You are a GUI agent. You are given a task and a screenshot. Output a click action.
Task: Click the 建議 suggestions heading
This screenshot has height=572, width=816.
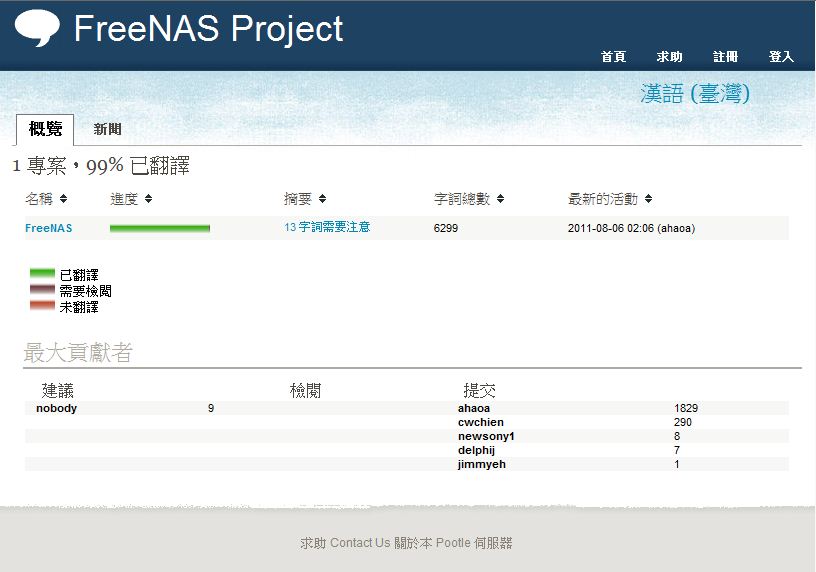coord(58,390)
